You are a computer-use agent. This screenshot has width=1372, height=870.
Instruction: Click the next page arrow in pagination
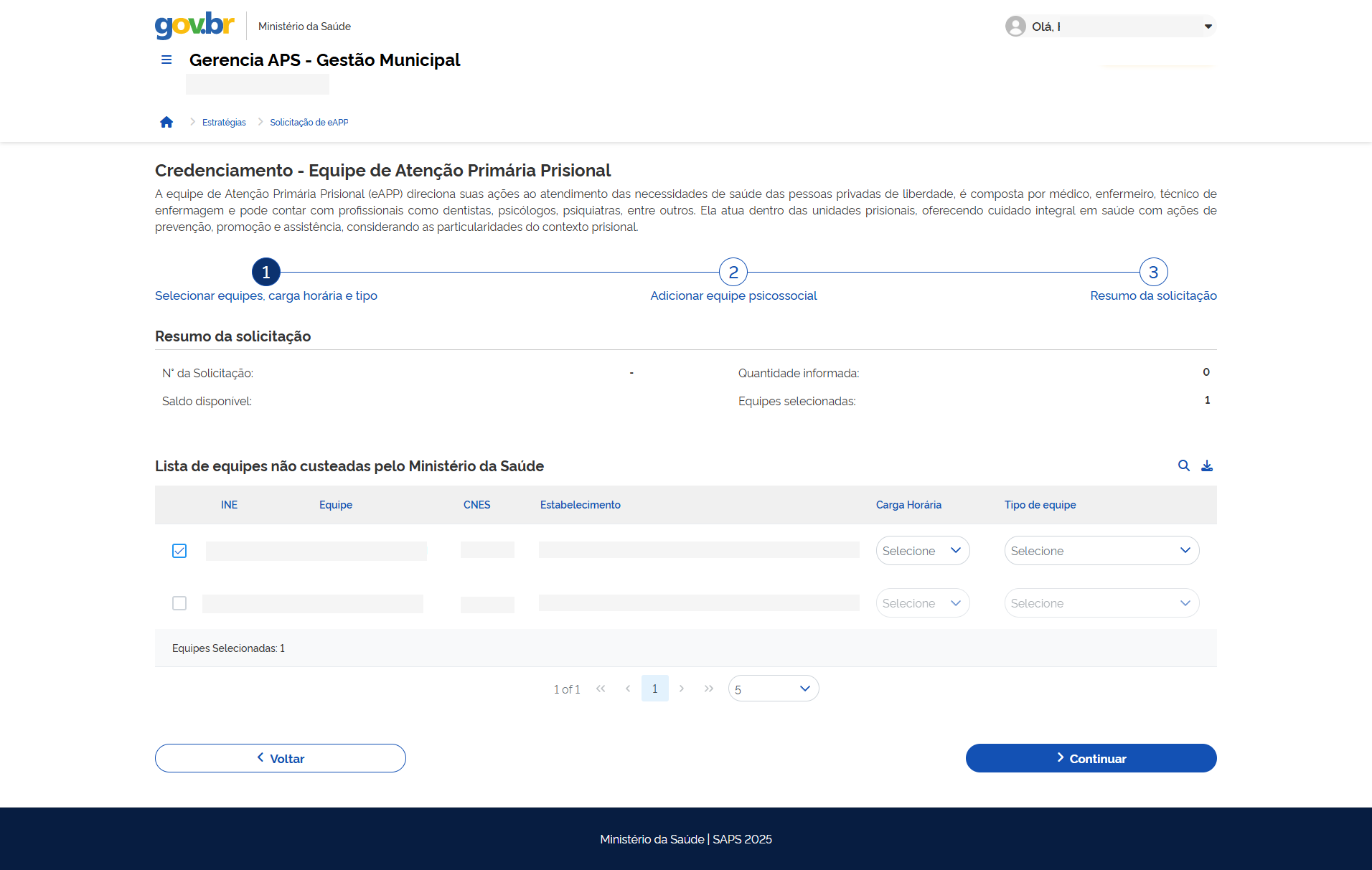[682, 689]
